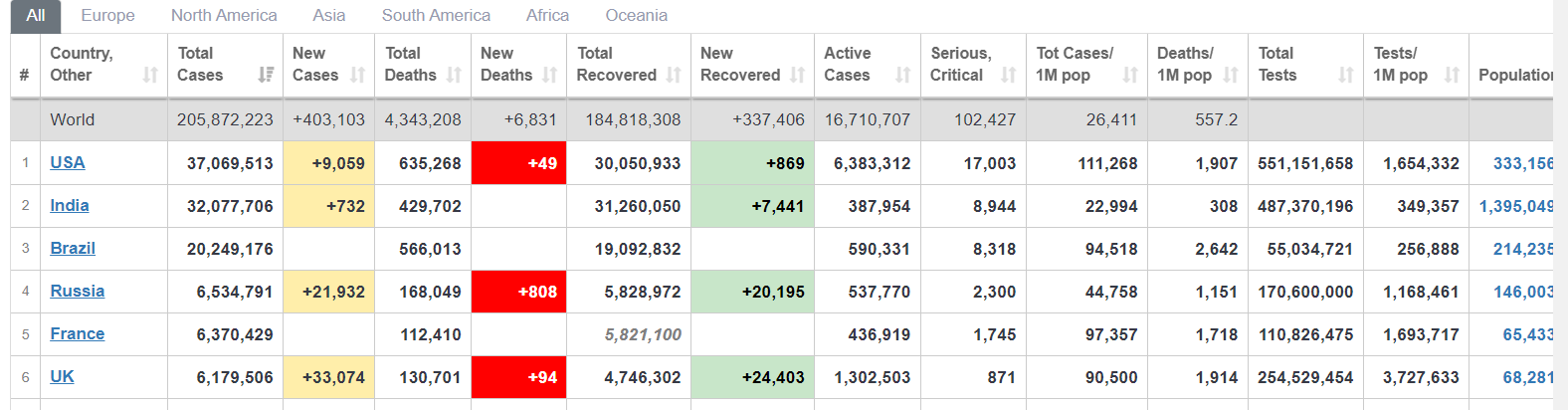Switch to the Europe tab
This screenshot has height=410, width=1568.
[x=107, y=16]
